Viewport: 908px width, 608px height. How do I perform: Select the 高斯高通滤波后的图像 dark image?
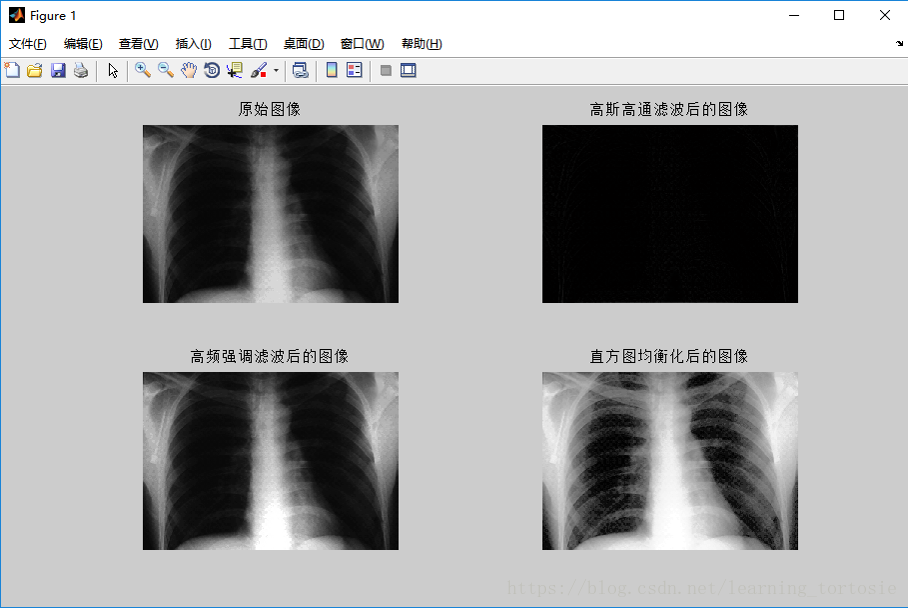(x=670, y=214)
